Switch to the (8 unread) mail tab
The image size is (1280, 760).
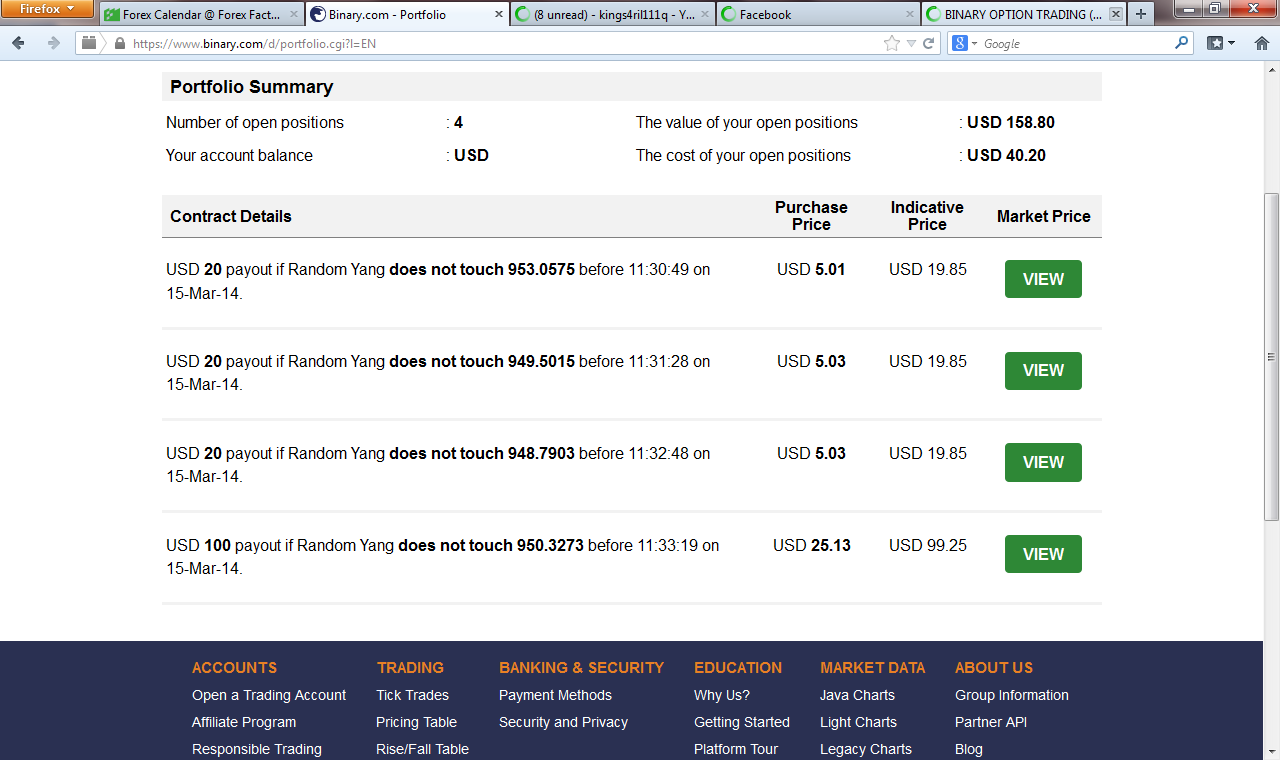pos(614,15)
